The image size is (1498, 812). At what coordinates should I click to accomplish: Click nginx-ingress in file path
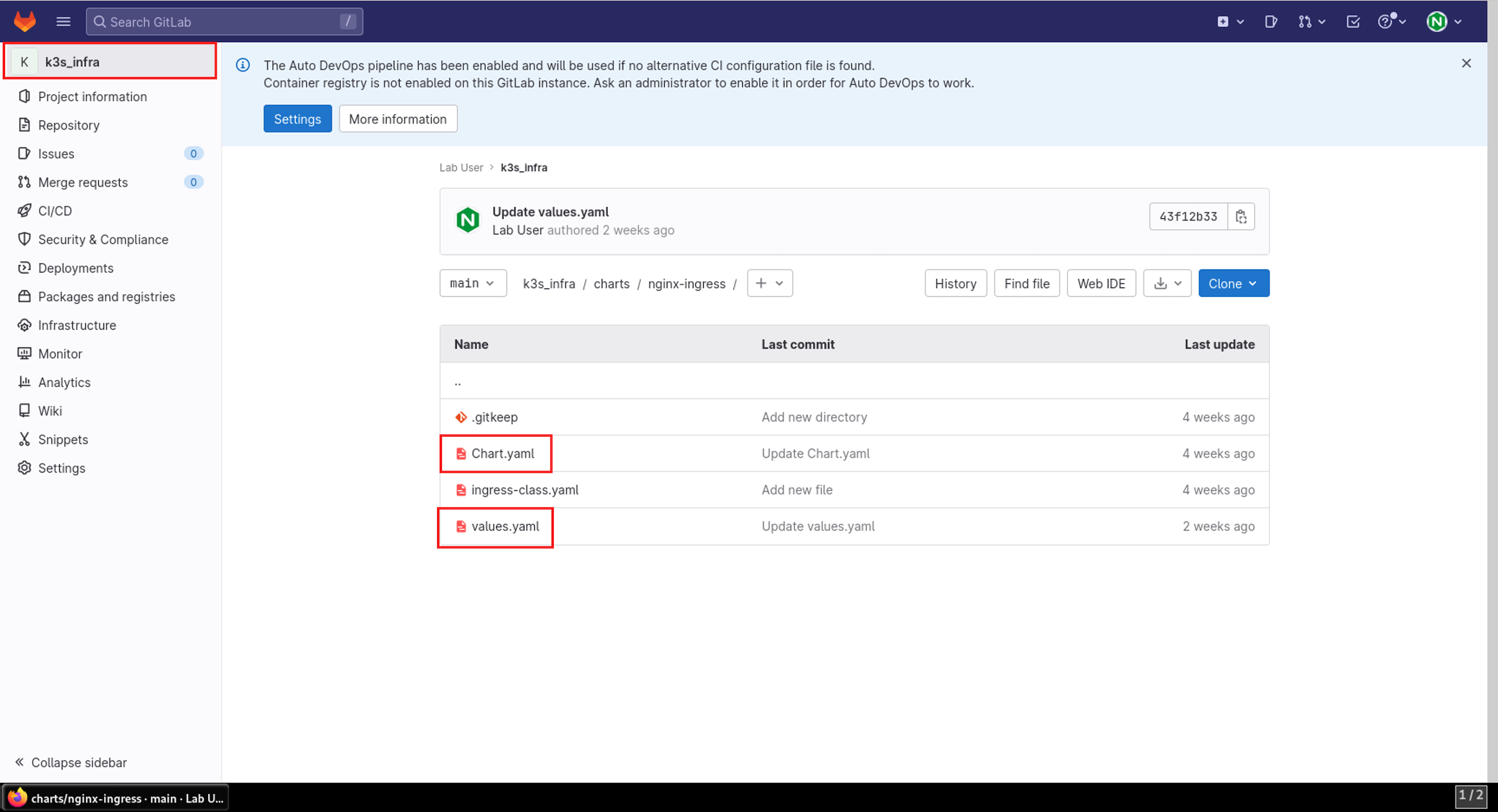pyautogui.click(x=687, y=284)
